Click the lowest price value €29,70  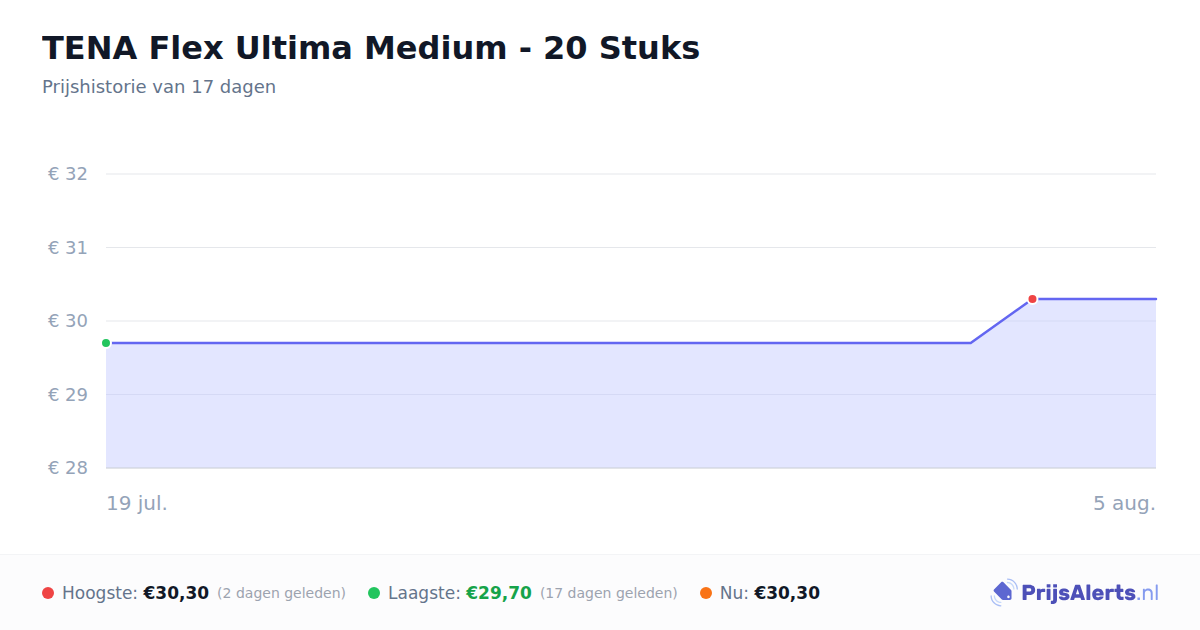pos(499,593)
